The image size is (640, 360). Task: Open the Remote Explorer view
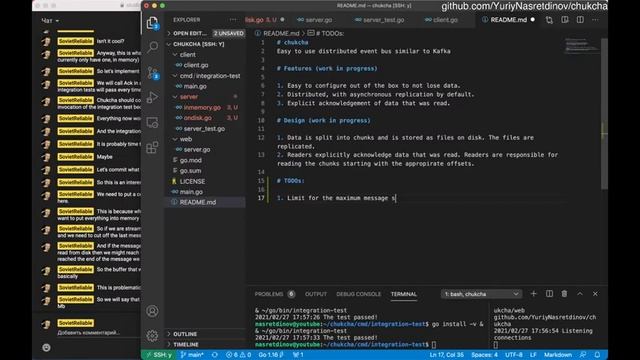click(152, 122)
